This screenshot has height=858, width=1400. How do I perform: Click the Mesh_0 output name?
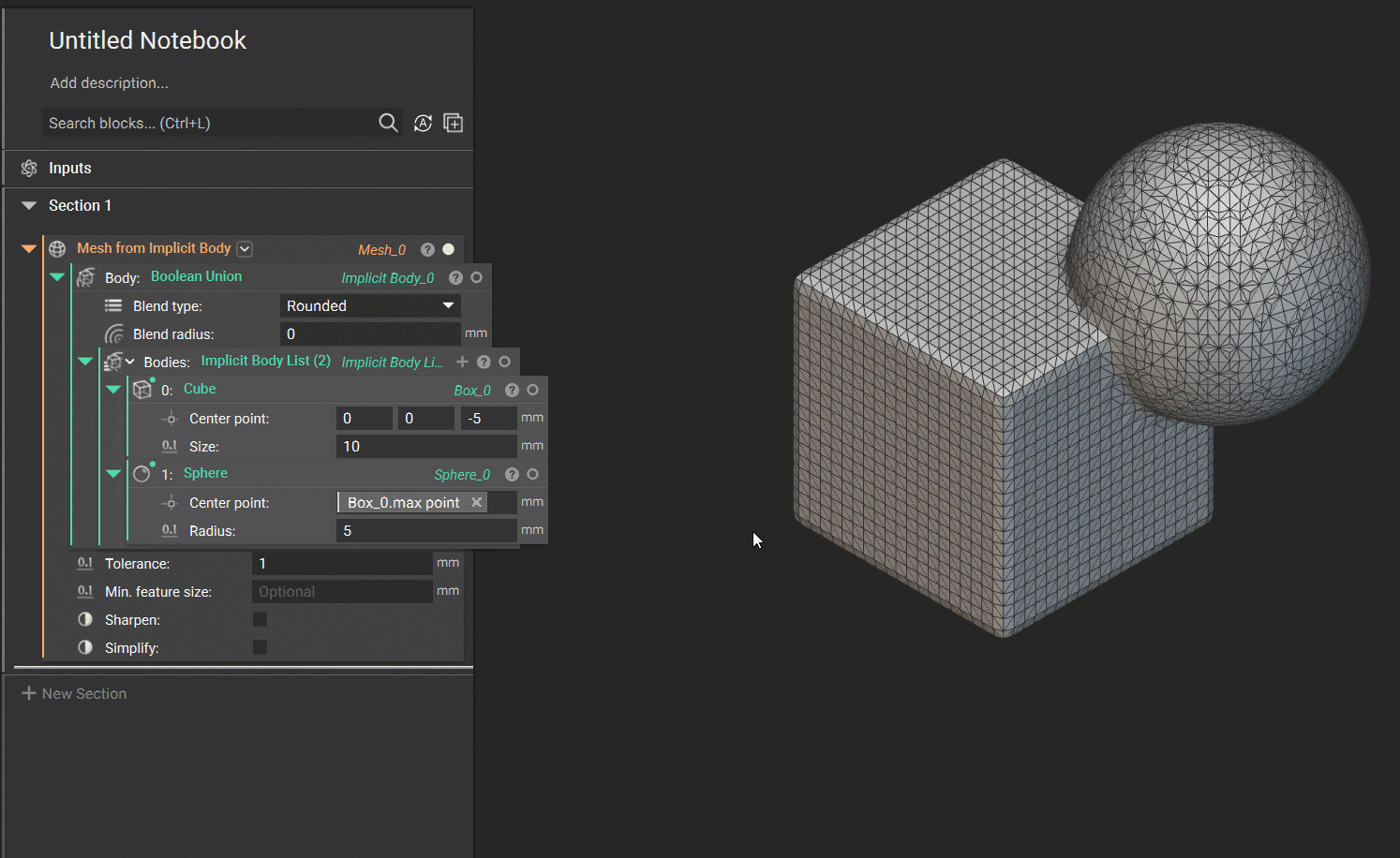381,249
